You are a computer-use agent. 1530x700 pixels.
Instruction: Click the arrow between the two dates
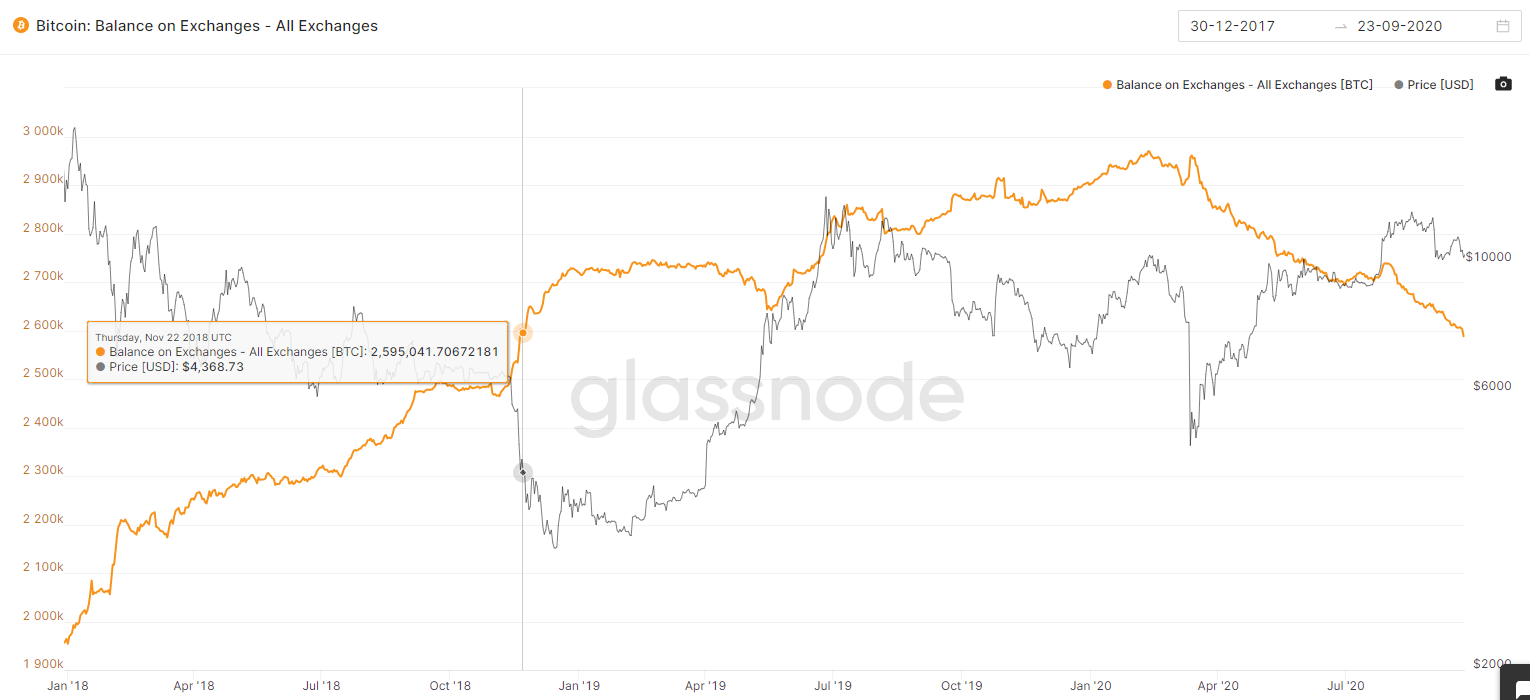tap(1341, 27)
